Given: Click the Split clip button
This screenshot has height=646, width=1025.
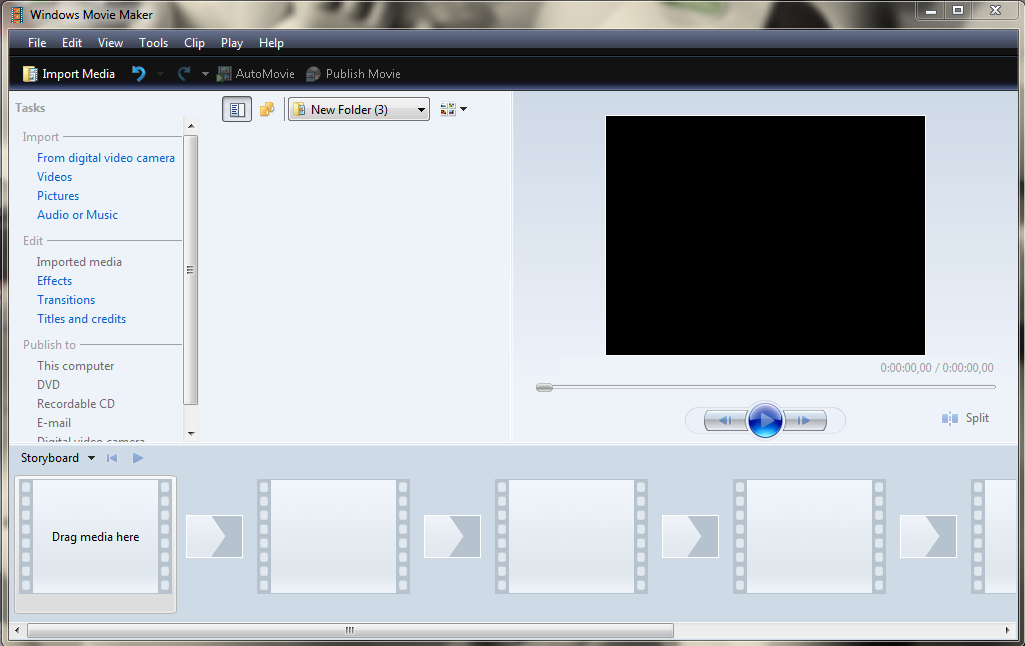Looking at the screenshot, I should tap(965, 418).
